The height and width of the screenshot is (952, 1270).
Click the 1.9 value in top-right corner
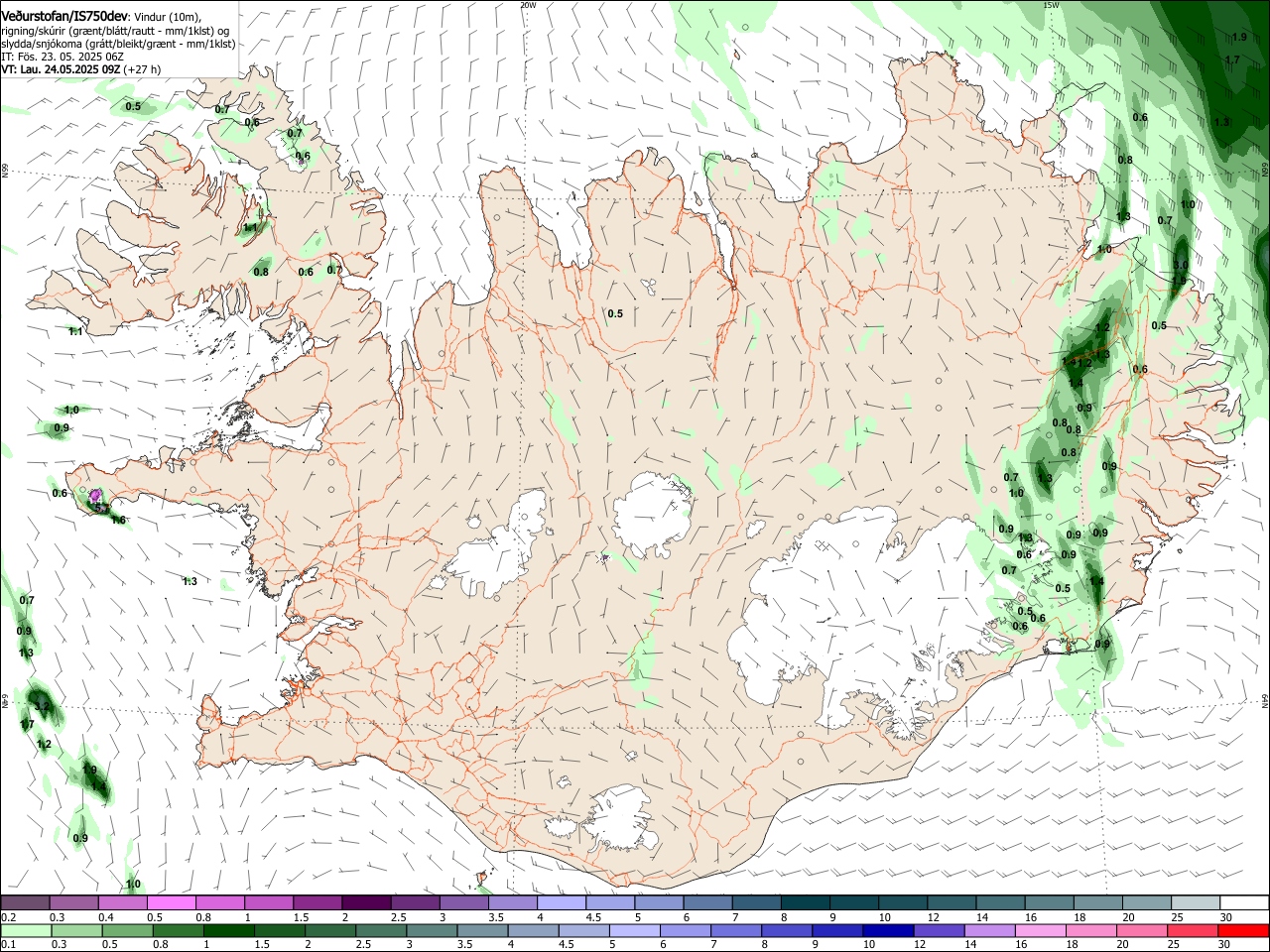coord(1239,37)
